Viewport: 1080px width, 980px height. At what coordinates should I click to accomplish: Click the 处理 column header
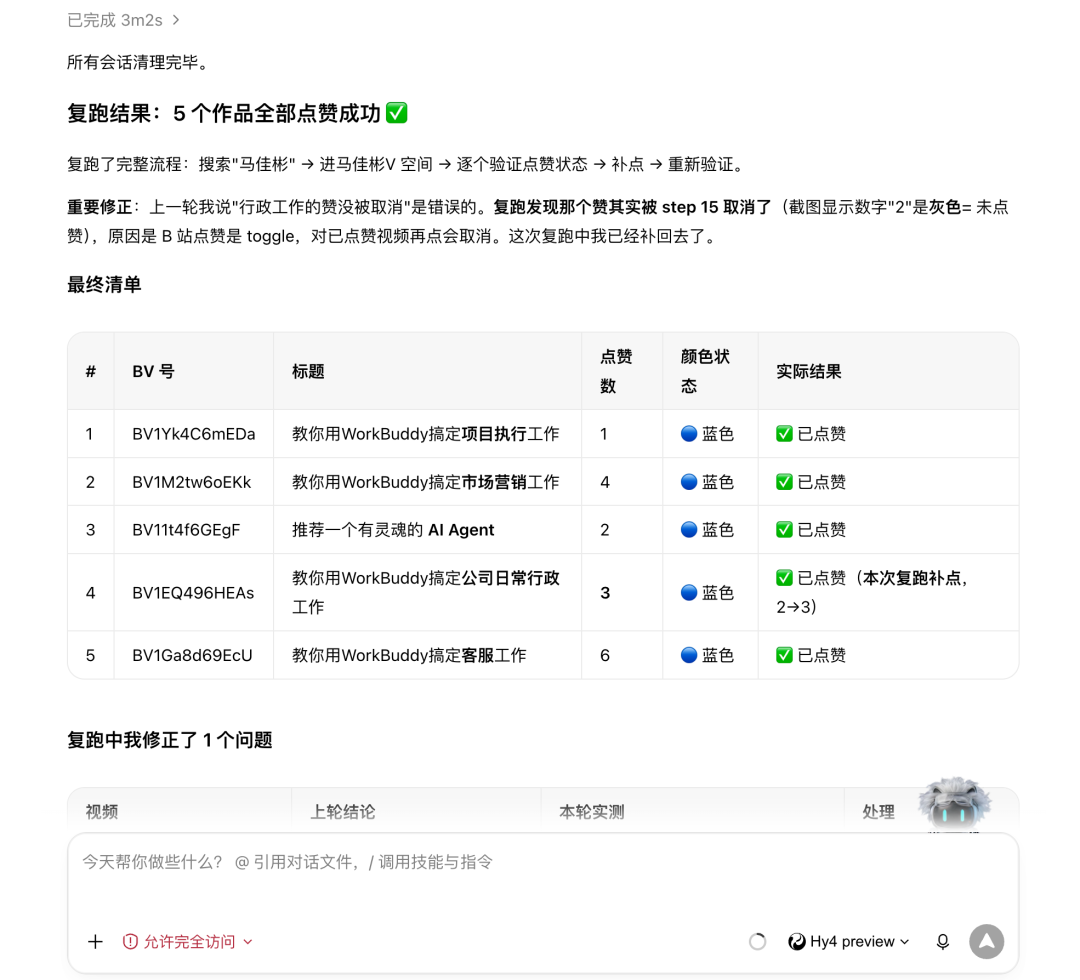[x=878, y=811]
